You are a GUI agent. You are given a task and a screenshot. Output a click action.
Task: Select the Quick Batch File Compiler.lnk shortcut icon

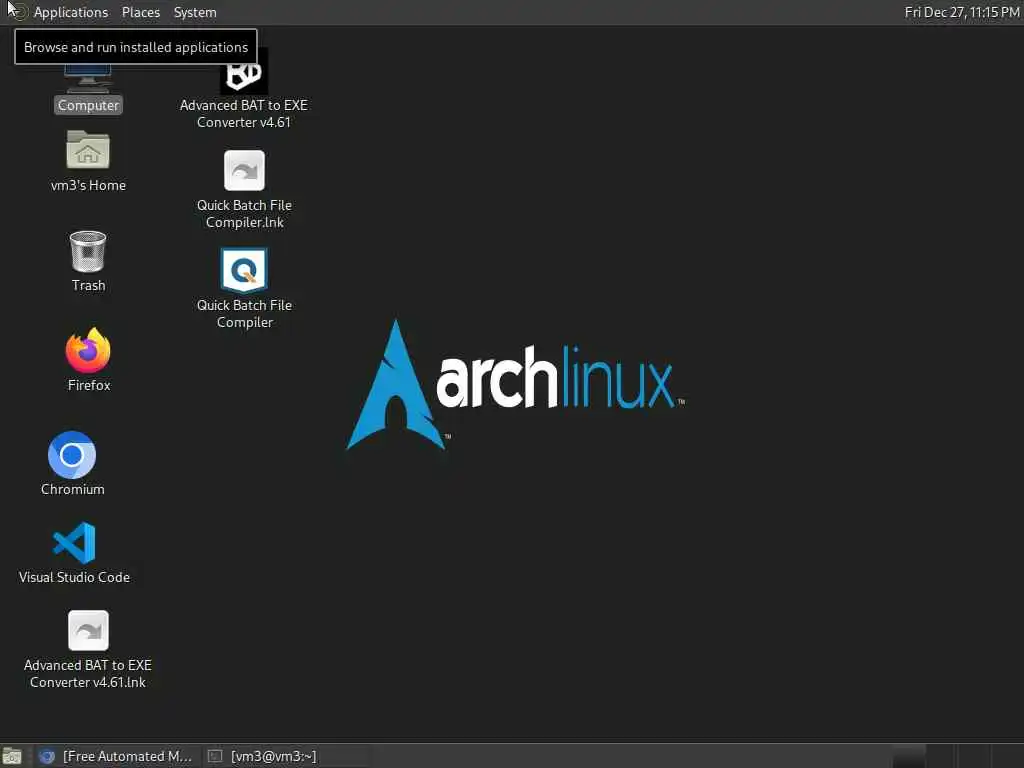[244, 170]
